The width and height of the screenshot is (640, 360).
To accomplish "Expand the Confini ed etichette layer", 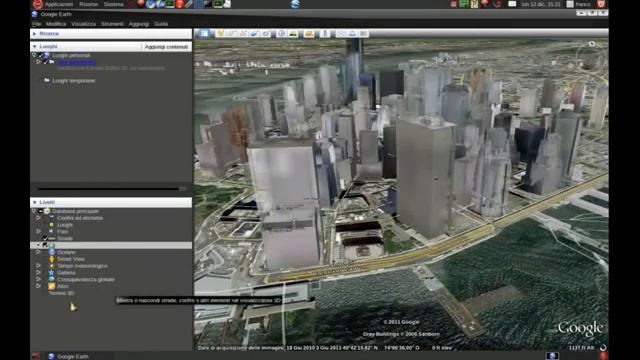I will point(38,218).
